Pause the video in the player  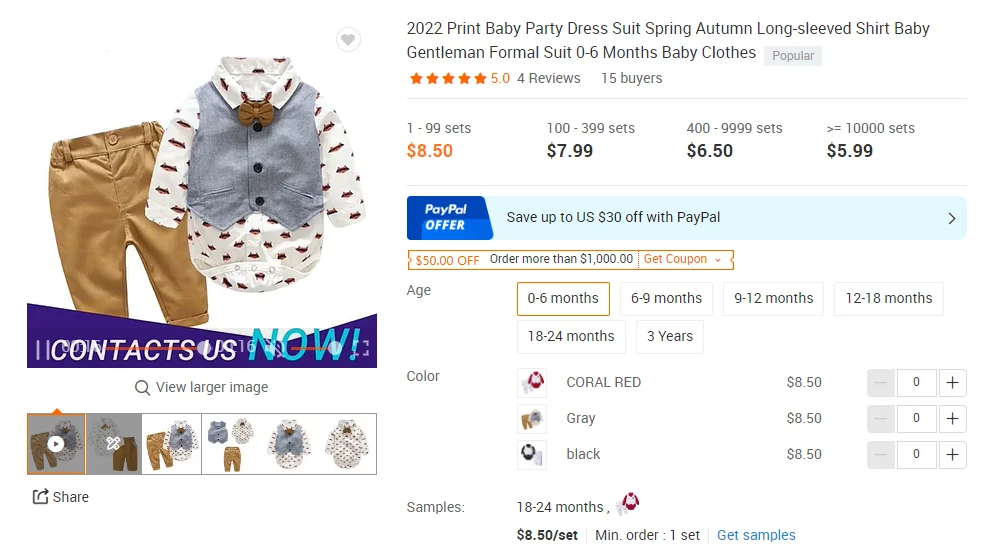point(42,349)
